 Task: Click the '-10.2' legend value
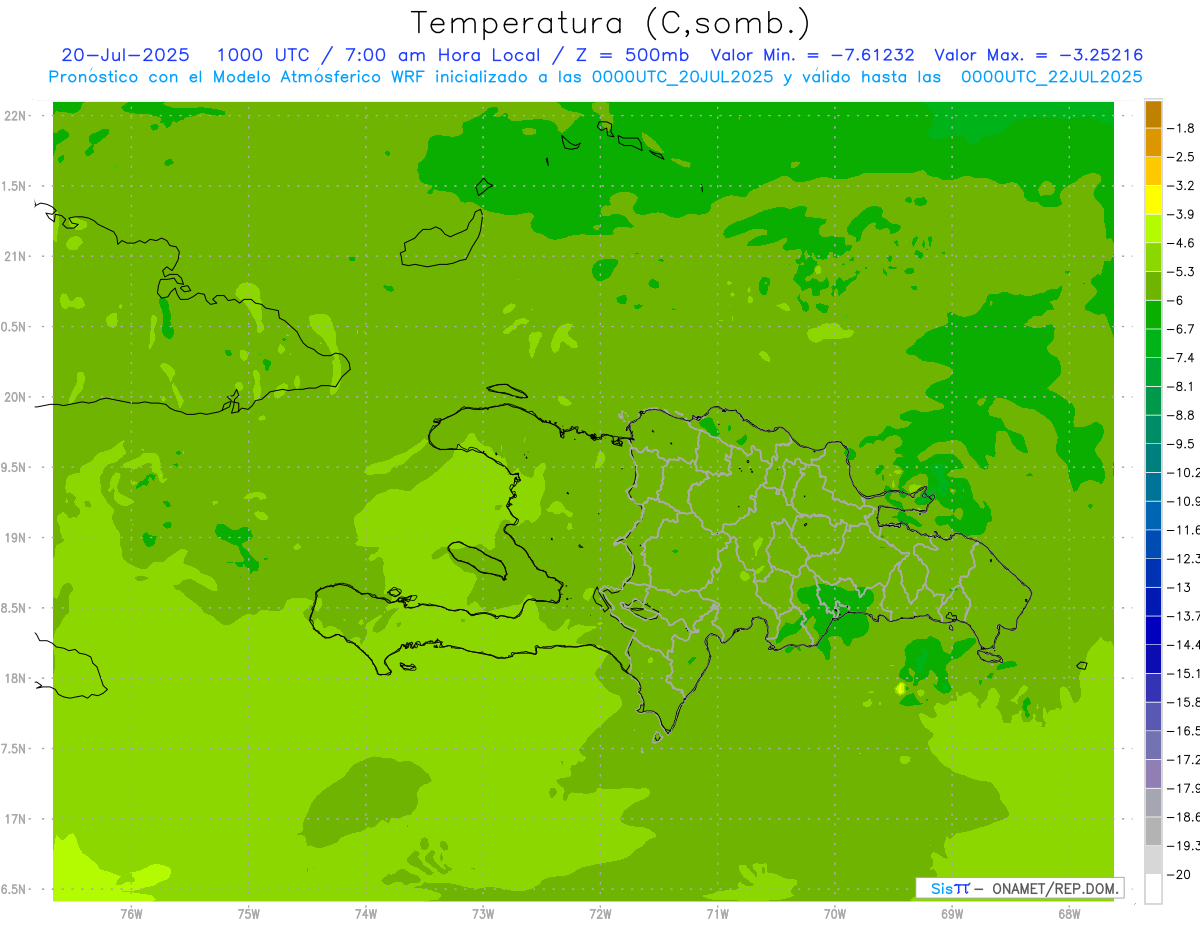1185,472
